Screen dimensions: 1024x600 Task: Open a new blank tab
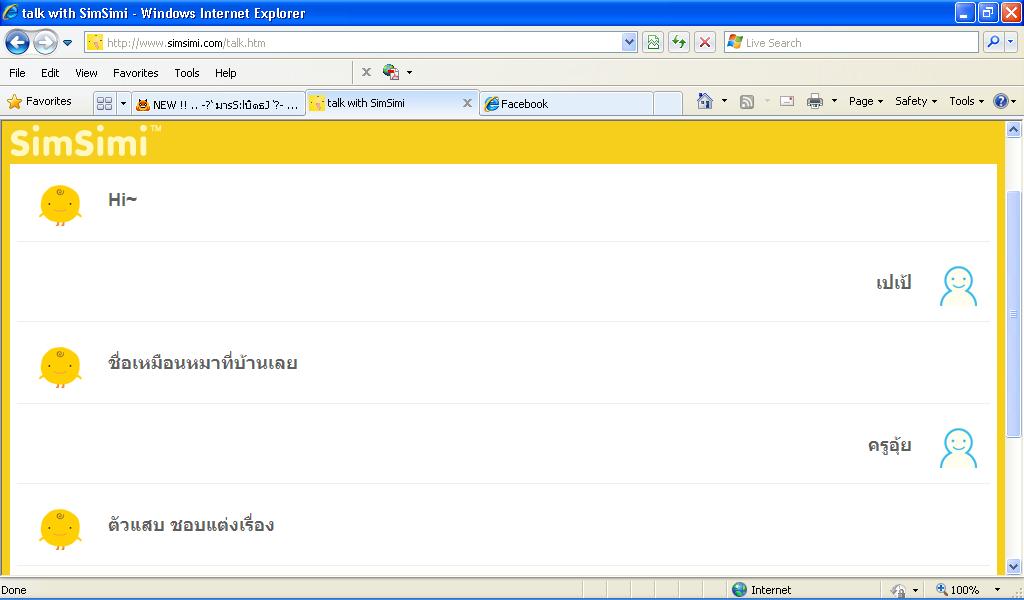[667, 104]
